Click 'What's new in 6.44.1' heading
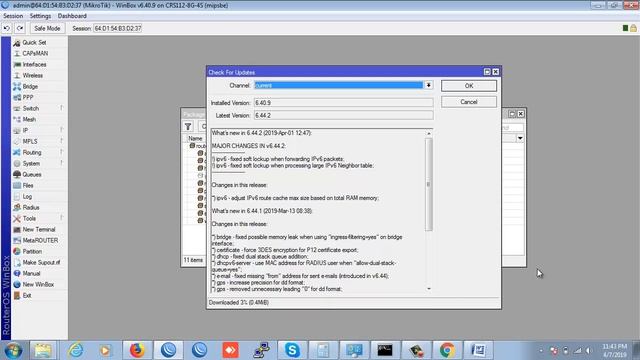Screen dimensions: 640x360 pos(262,211)
